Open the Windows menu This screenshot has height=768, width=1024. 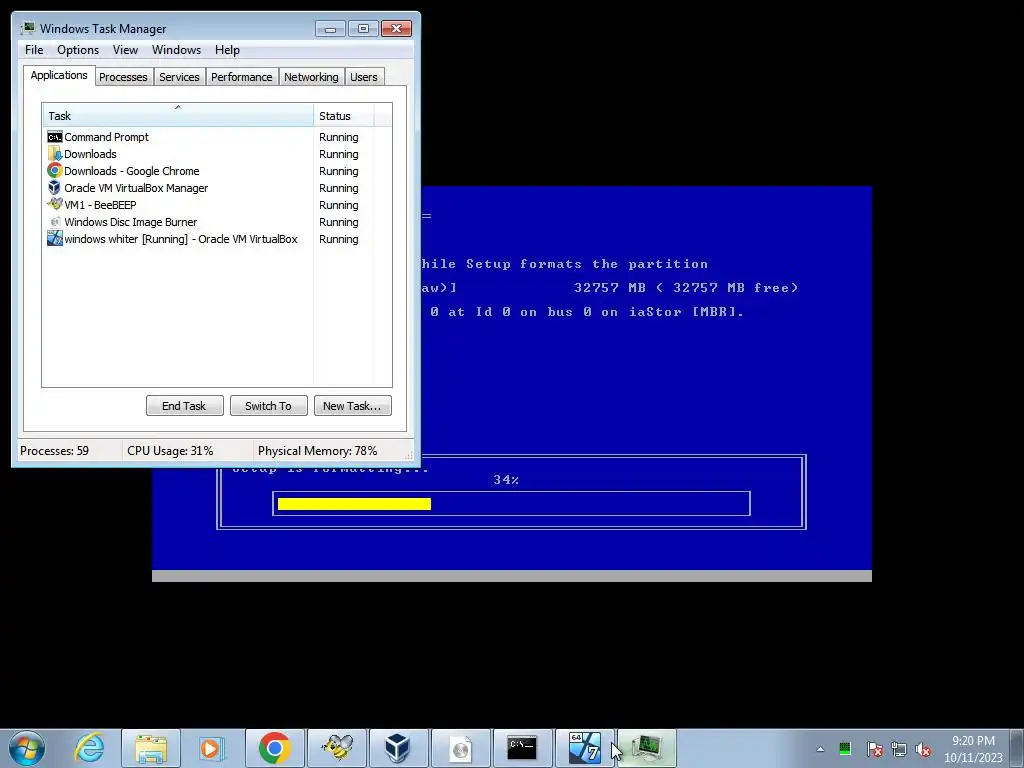coord(176,50)
